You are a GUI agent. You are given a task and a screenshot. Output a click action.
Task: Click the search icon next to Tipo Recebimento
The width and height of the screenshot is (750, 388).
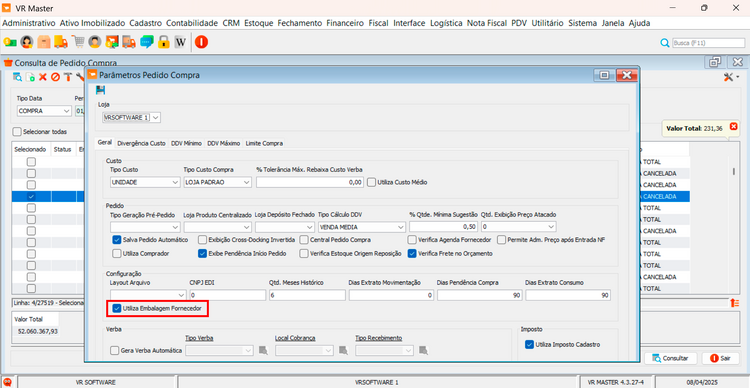pyautogui.click(x=423, y=351)
